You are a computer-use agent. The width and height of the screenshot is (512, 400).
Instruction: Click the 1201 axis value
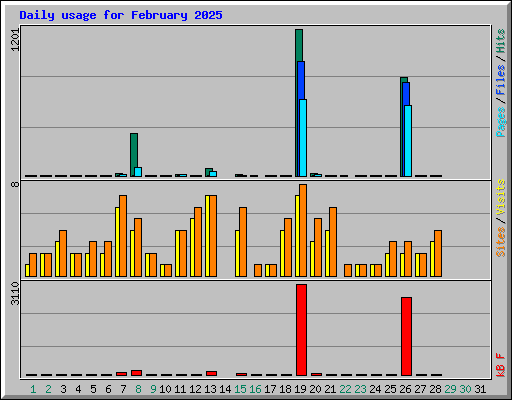point(15,40)
